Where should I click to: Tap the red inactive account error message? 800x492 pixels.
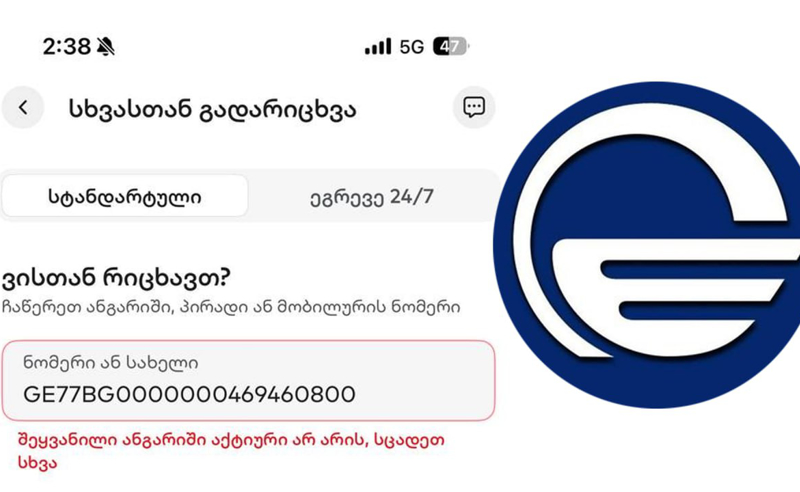pos(231,451)
